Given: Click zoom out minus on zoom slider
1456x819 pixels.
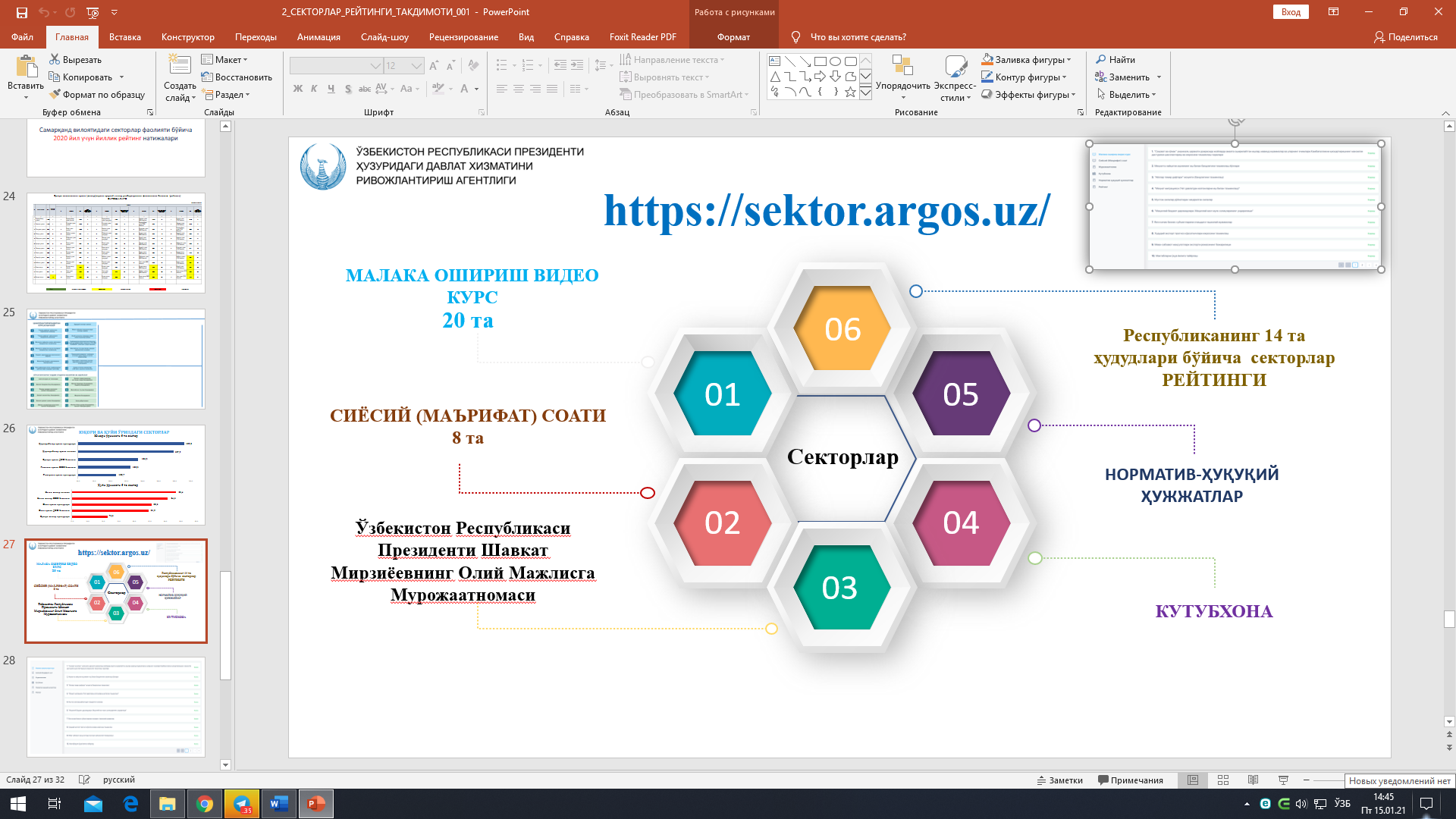Looking at the screenshot, I should pyautogui.click(x=1306, y=780).
